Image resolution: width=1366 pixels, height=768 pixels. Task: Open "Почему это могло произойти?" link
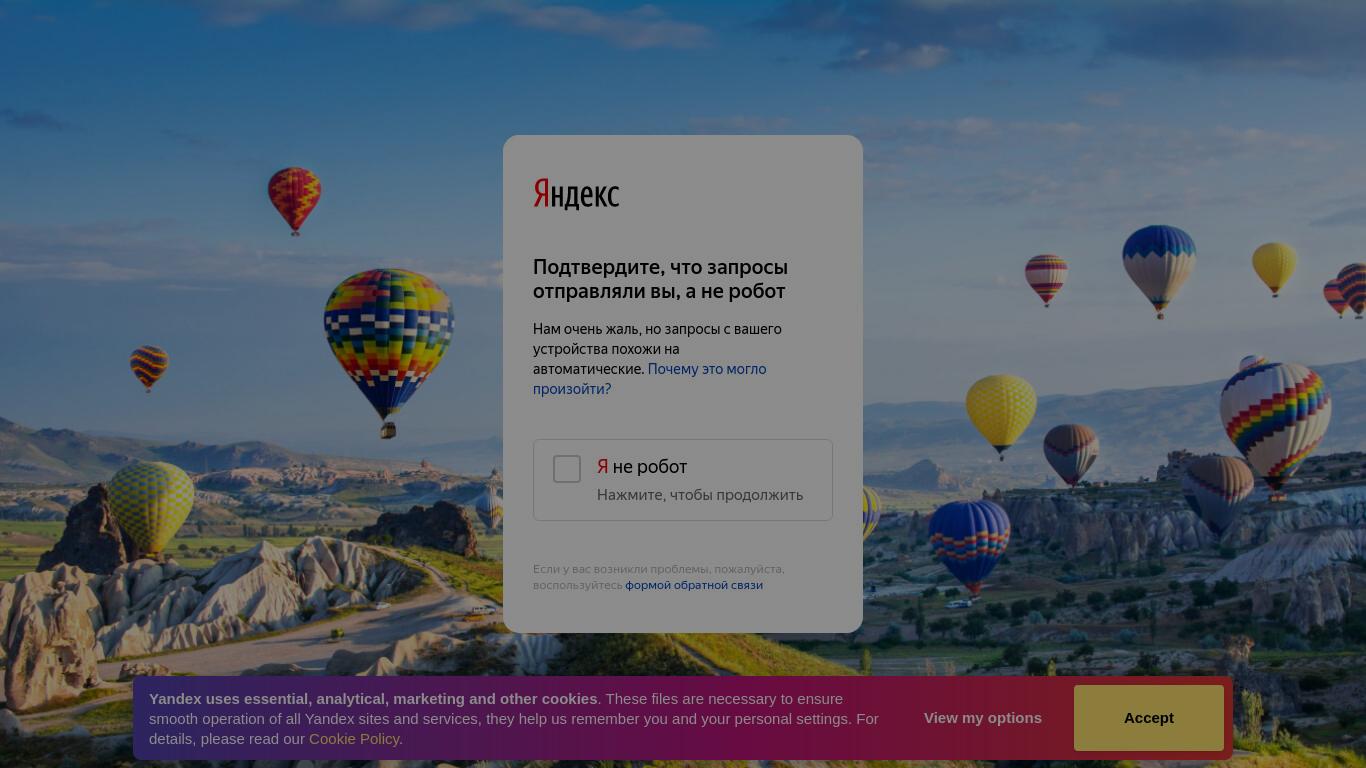coord(650,379)
